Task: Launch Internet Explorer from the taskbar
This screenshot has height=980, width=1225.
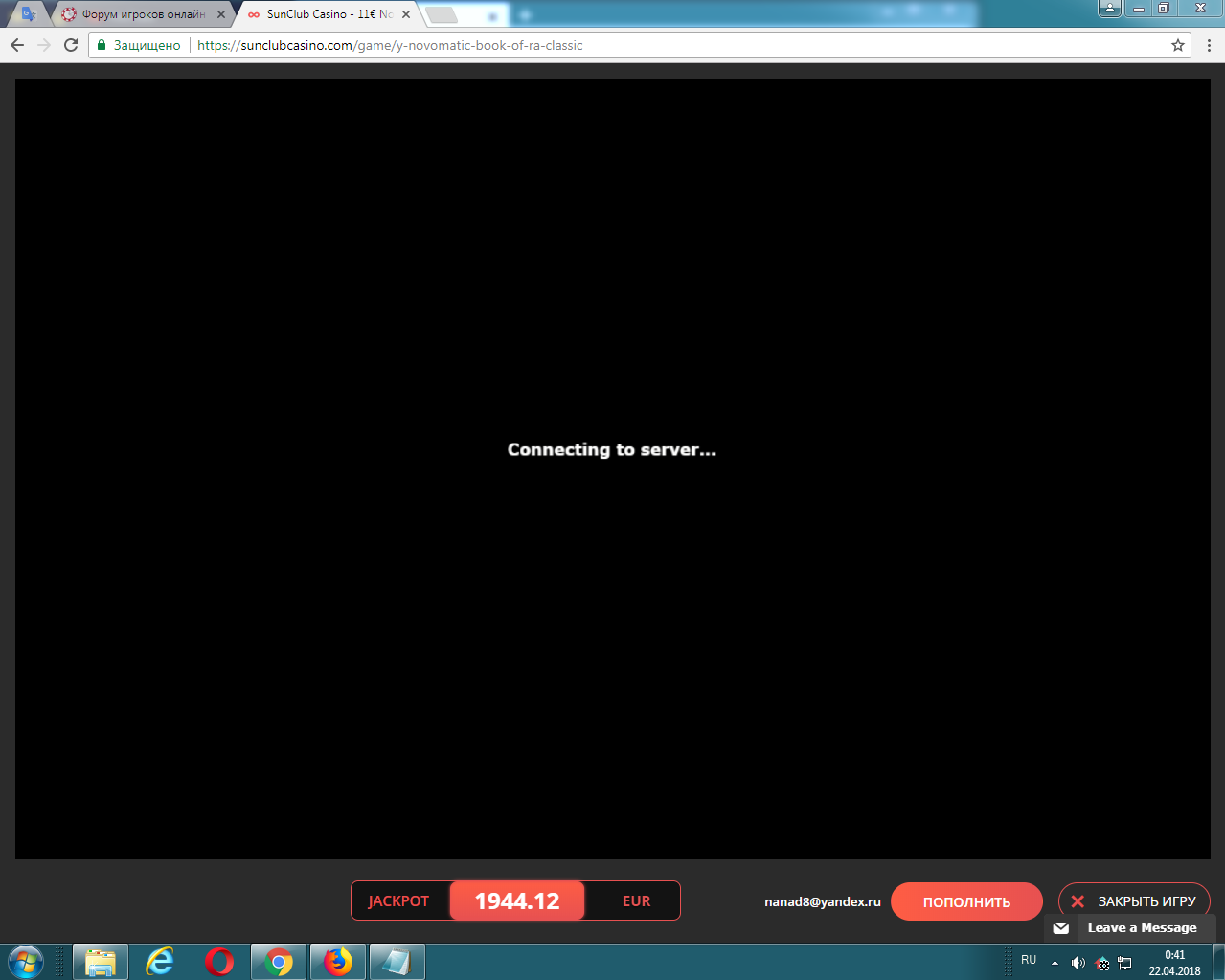Action: point(160,962)
